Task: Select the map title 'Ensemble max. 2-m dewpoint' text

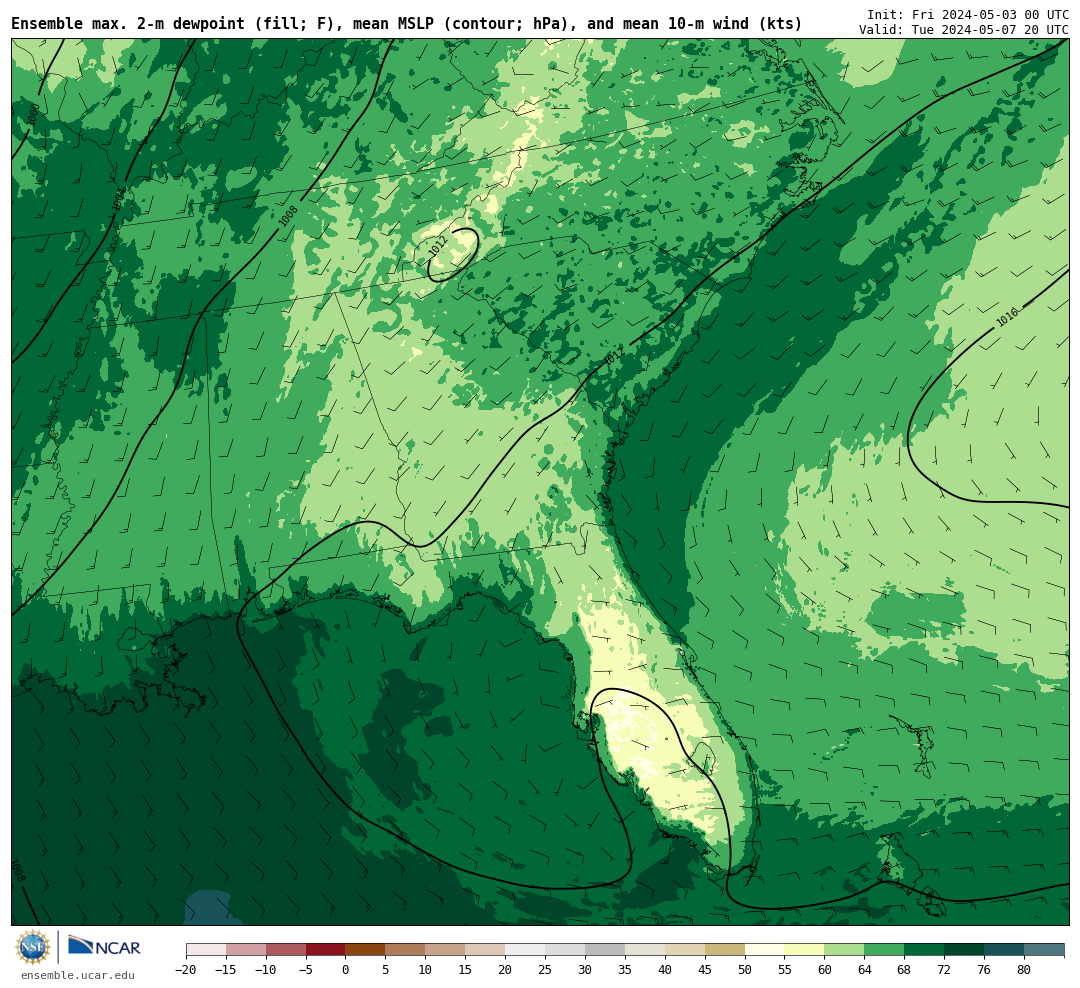Action: click(128, 24)
